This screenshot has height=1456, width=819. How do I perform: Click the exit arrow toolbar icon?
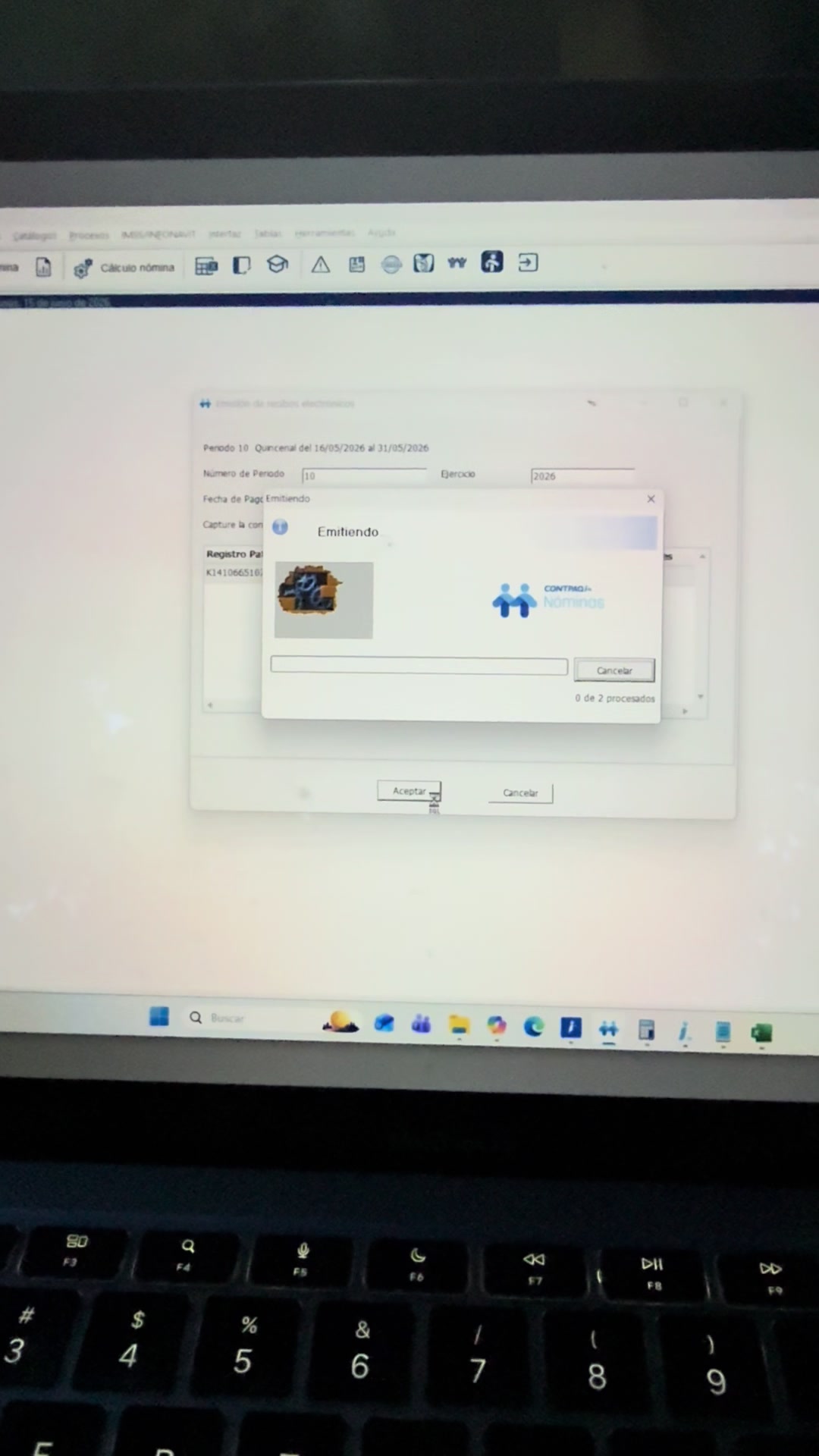click(528, 262)
